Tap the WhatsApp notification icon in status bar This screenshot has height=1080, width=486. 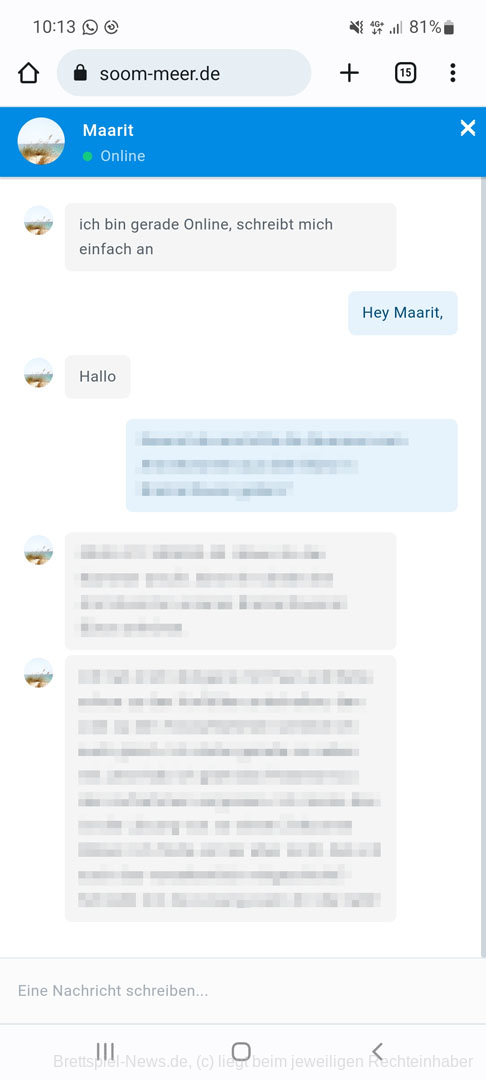point(90,28)
